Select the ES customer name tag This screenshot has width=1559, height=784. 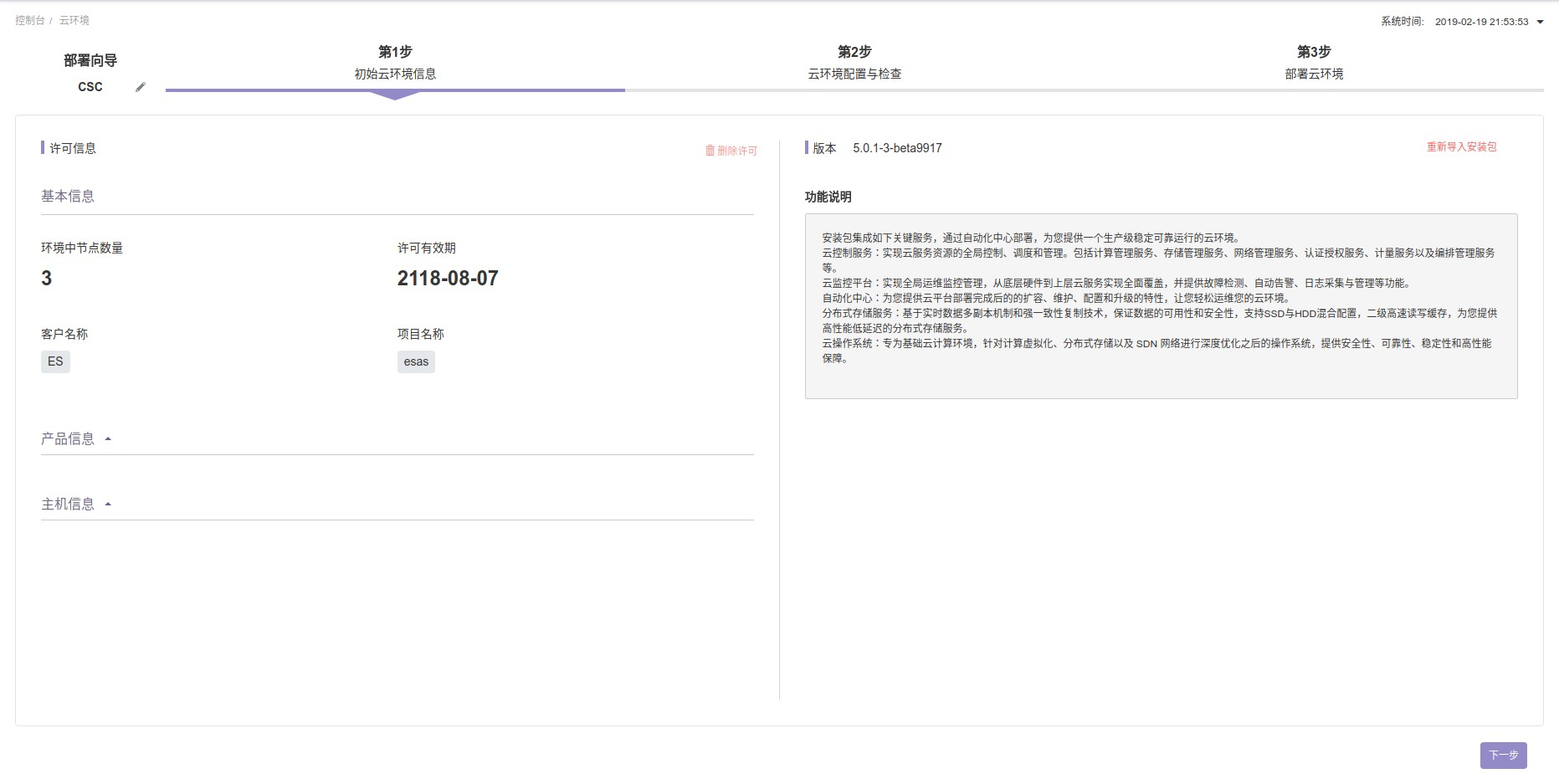pyautogui.click(x=55, y=361)
